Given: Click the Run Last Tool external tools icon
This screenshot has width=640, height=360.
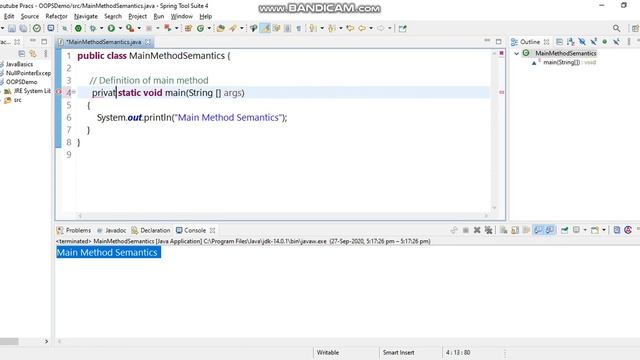Looking at the screenshot, I should (130, 28).
